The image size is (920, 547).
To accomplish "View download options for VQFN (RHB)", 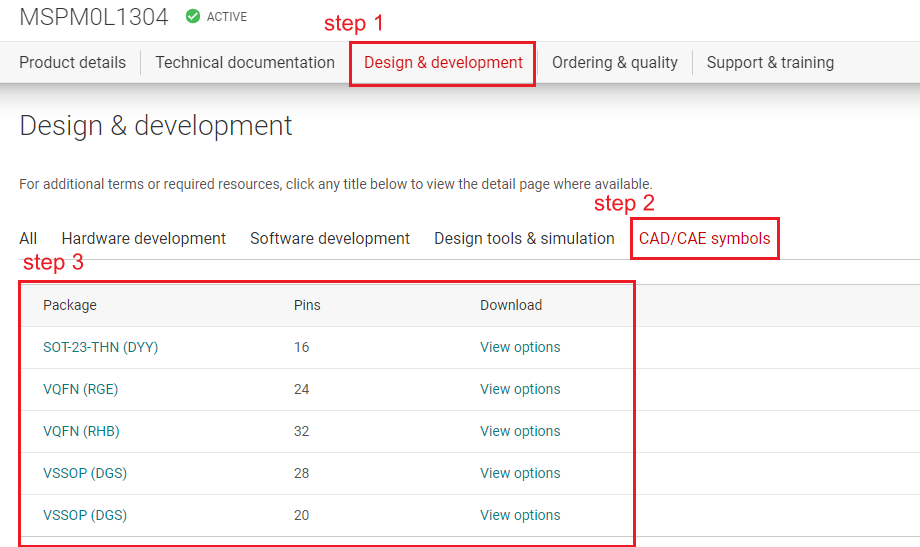I will 520,431.
